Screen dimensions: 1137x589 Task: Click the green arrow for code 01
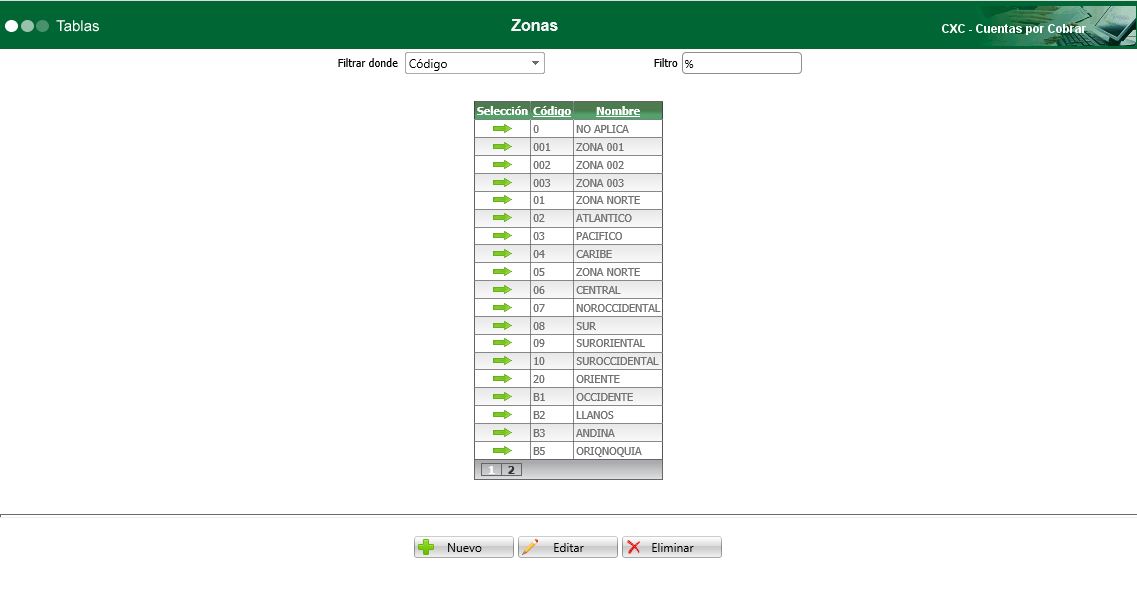[502, 199]
